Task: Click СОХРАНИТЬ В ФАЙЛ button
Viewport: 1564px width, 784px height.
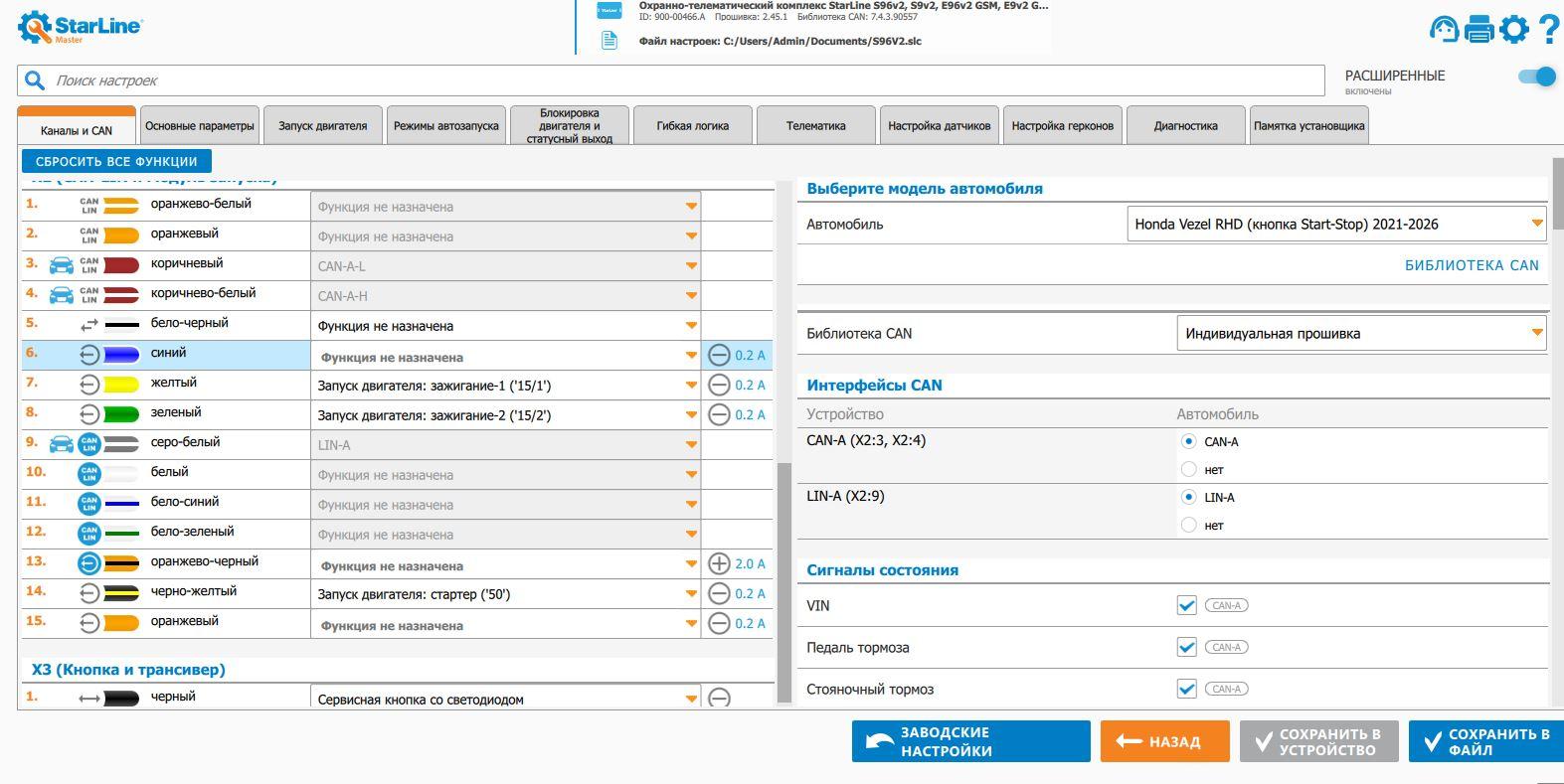Action: [1486, 741]
